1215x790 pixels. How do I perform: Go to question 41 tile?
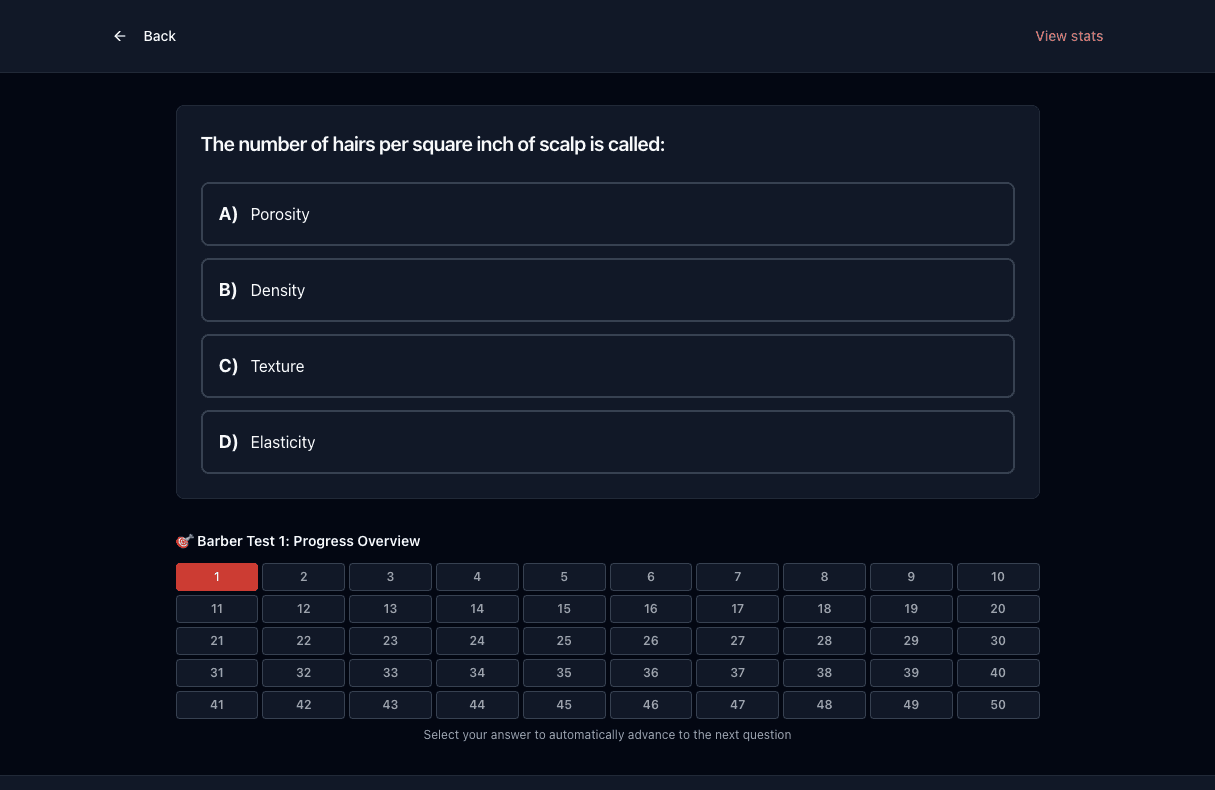(217, 705)
